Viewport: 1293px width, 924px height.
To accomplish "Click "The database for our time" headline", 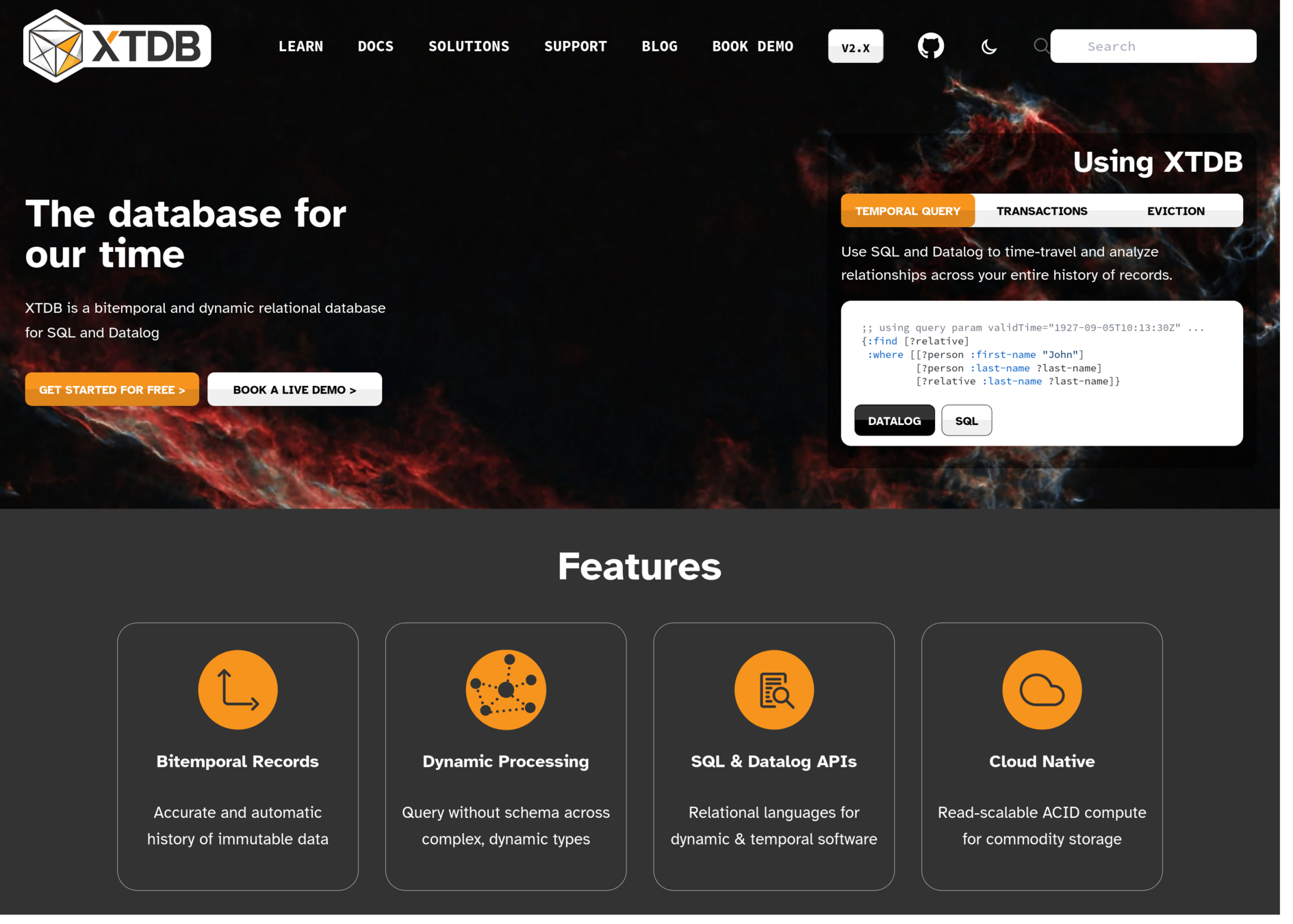I will 185,234.
